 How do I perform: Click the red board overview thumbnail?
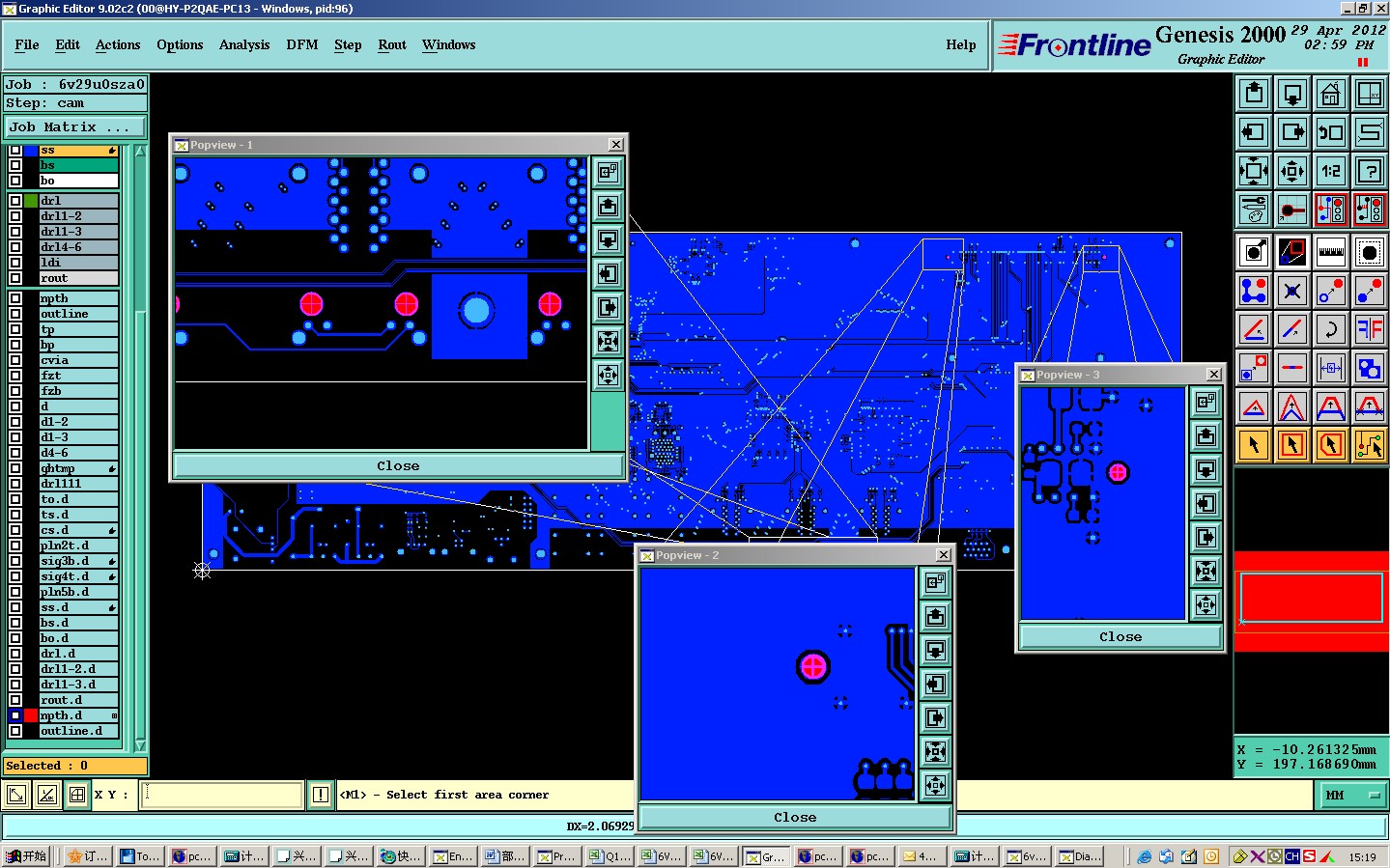[x=1311, y=601]
